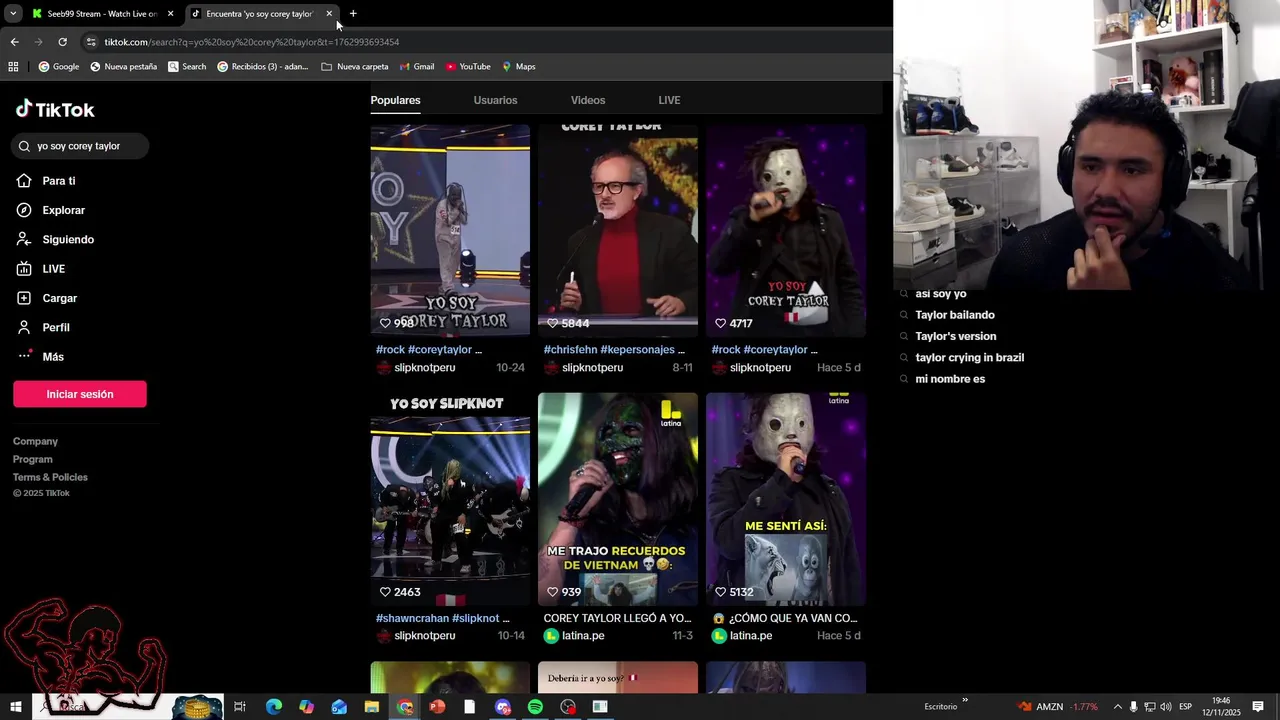Click the #chrisfehn hashtag link
This screenshot has height=720, width=1280.
coord(570,350)
